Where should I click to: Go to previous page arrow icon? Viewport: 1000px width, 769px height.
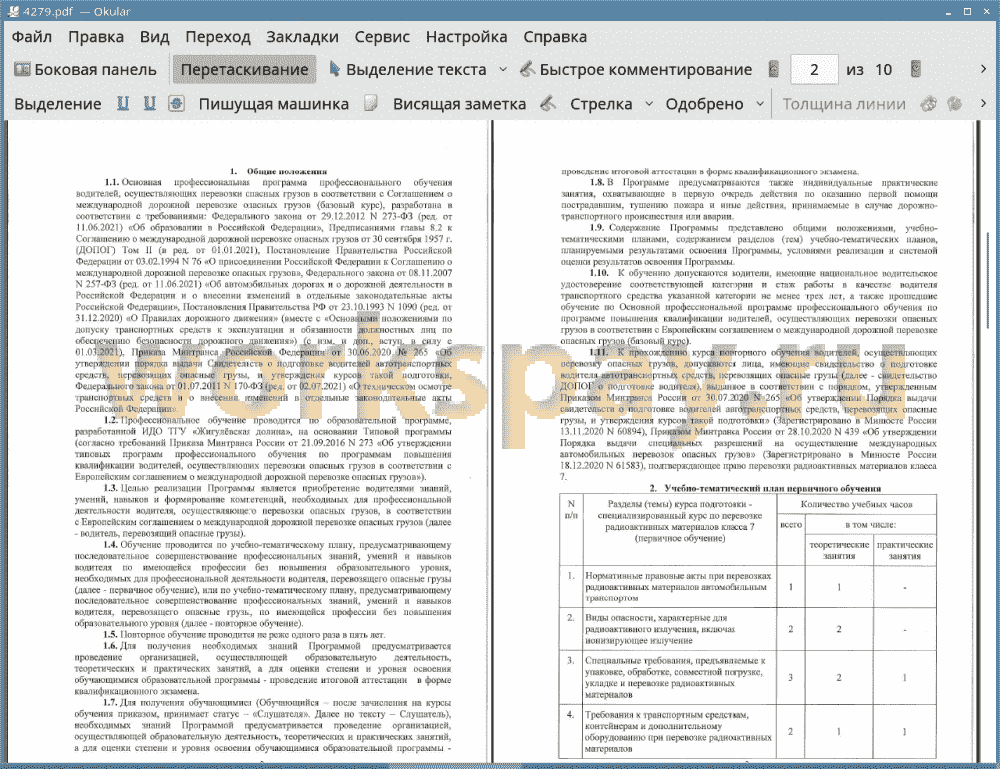coord(774,70)
